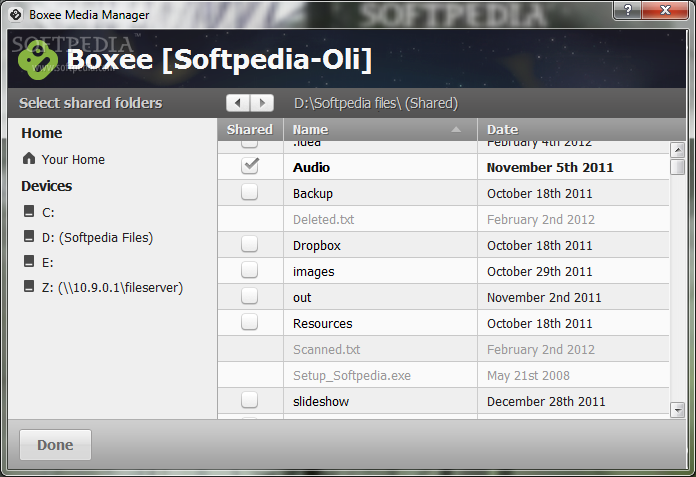Click the scrollbar down arrow
The image size is (696, 477).
(x=677, y=410)
